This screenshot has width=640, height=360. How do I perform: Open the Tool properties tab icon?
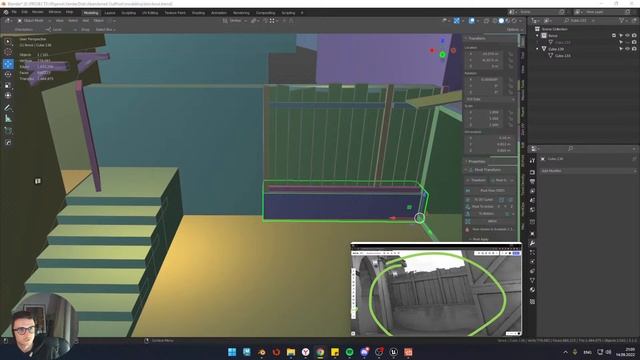(x=532, y=160)
